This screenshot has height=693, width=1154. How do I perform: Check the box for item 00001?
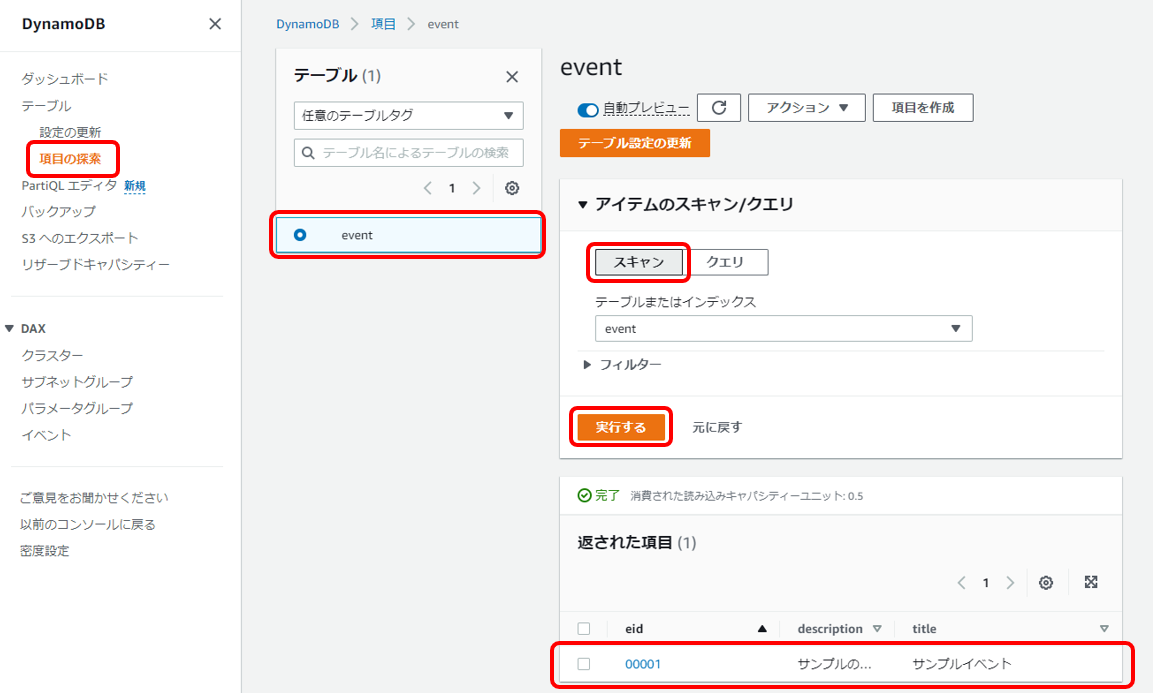pyautogui.click(x=584, y=664)
